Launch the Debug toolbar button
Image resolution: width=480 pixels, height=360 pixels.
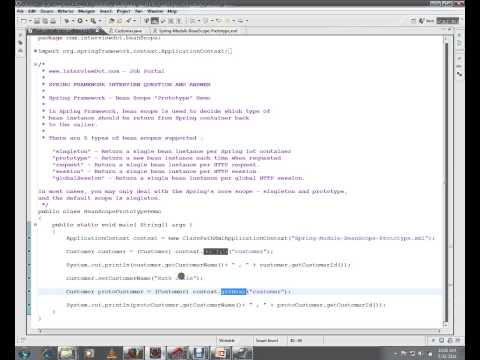coord(66,21)
